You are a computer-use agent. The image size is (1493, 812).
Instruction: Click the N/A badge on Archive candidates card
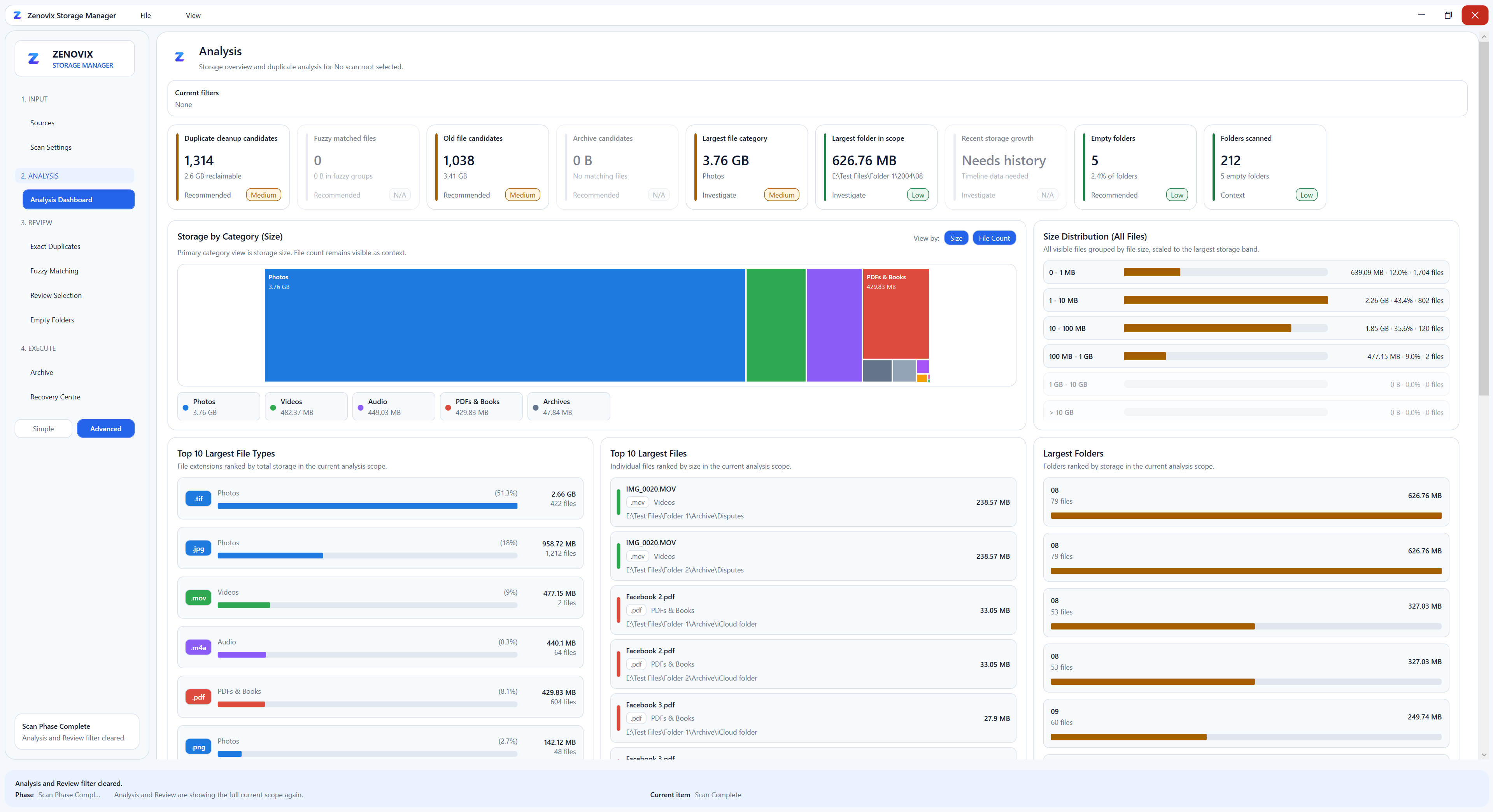(x=659, y=195)
